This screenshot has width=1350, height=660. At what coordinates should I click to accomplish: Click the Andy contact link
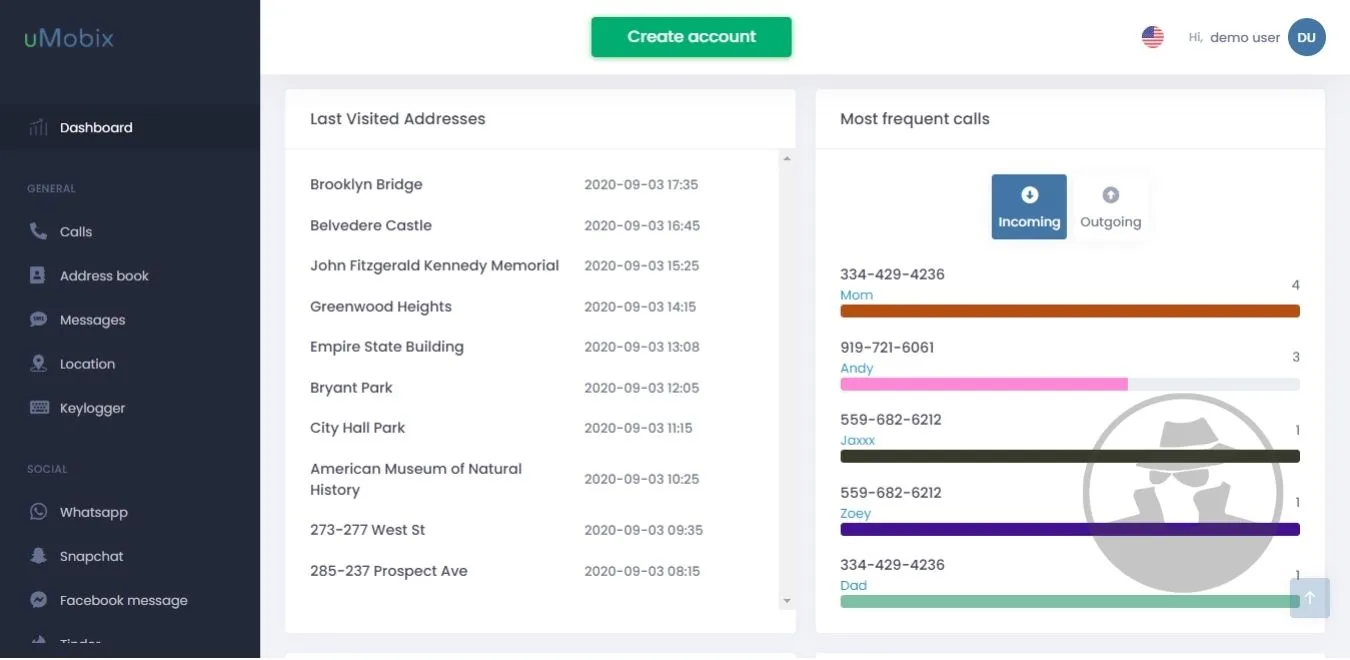[x=856, y=368]
